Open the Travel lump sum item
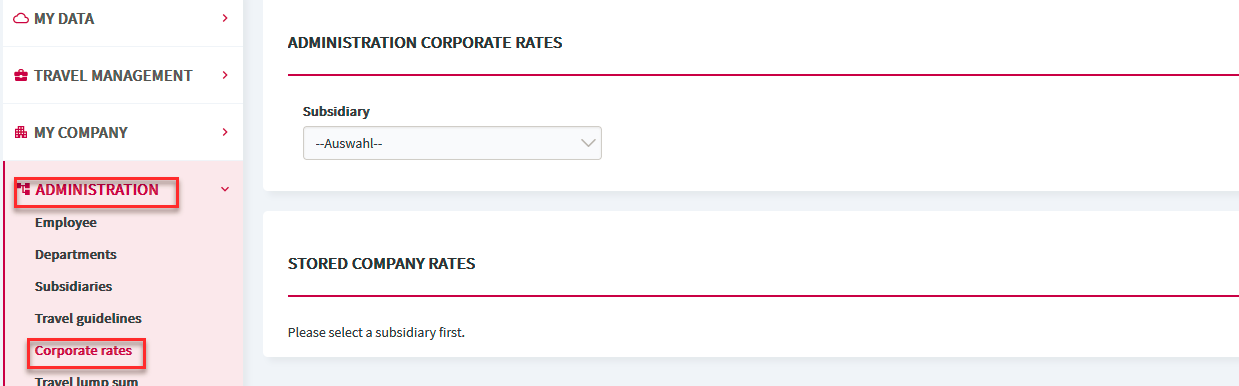Viewport: 1239px width, 386px height. tap(86, 380)
